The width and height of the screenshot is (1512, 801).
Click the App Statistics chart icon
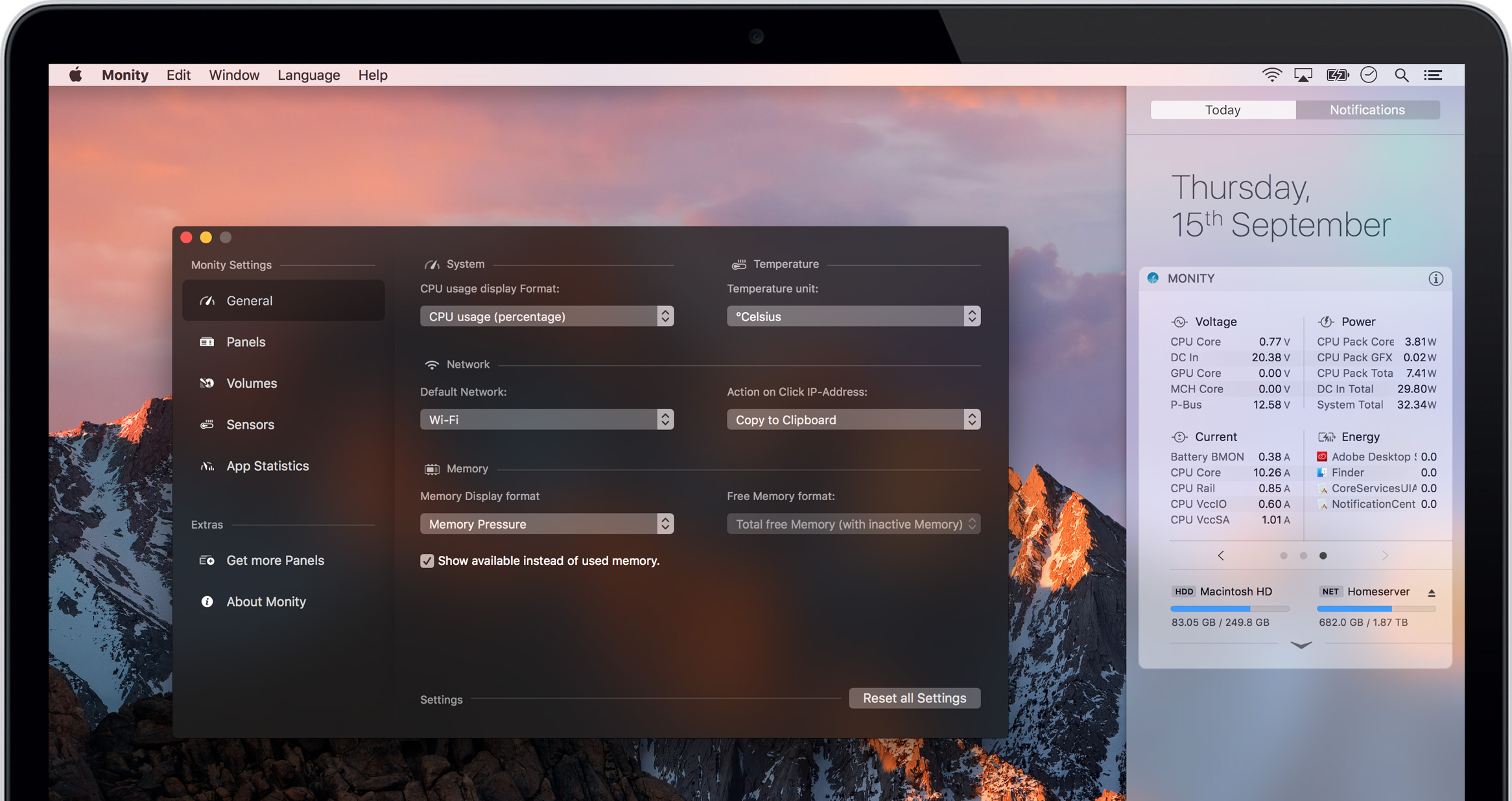207,466
